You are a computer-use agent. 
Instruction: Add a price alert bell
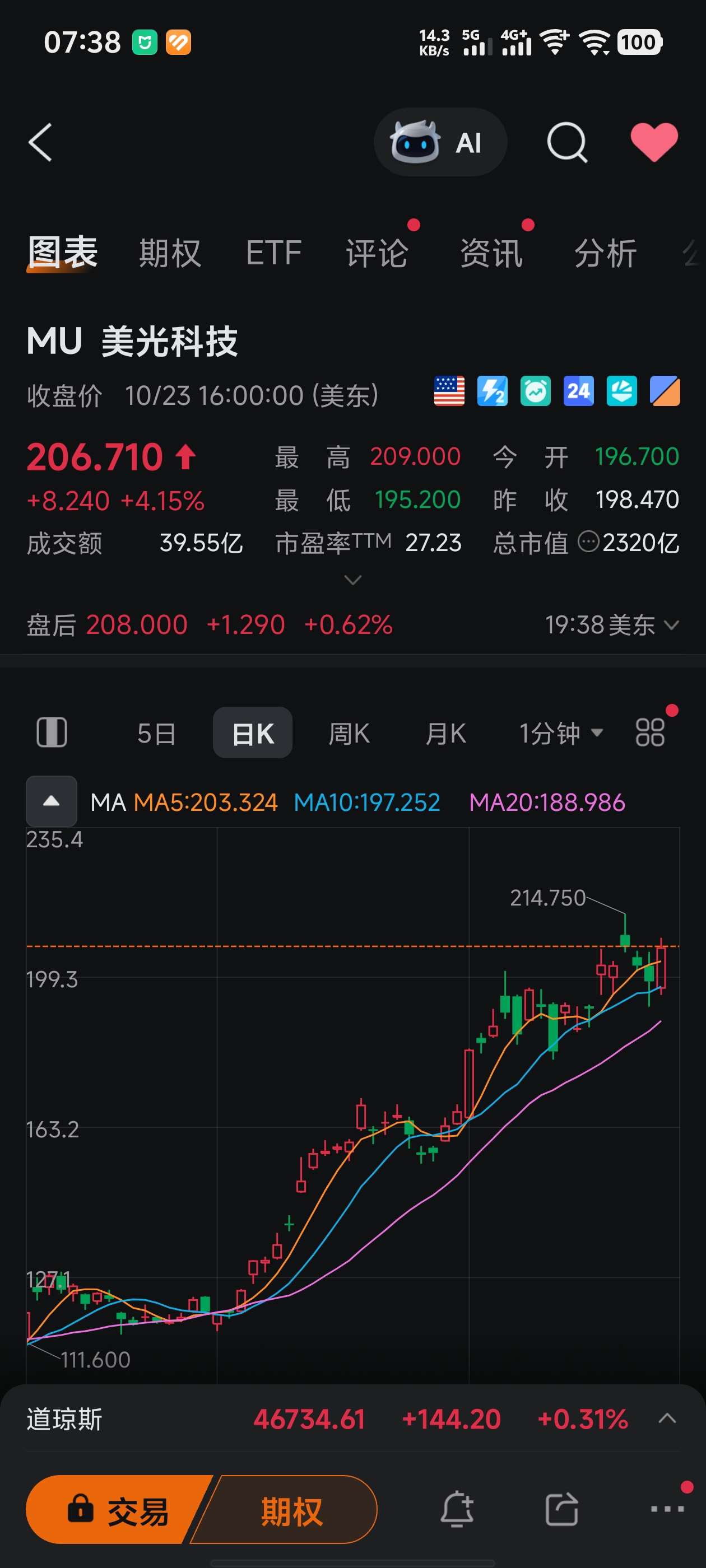[x=457, y=1510]
